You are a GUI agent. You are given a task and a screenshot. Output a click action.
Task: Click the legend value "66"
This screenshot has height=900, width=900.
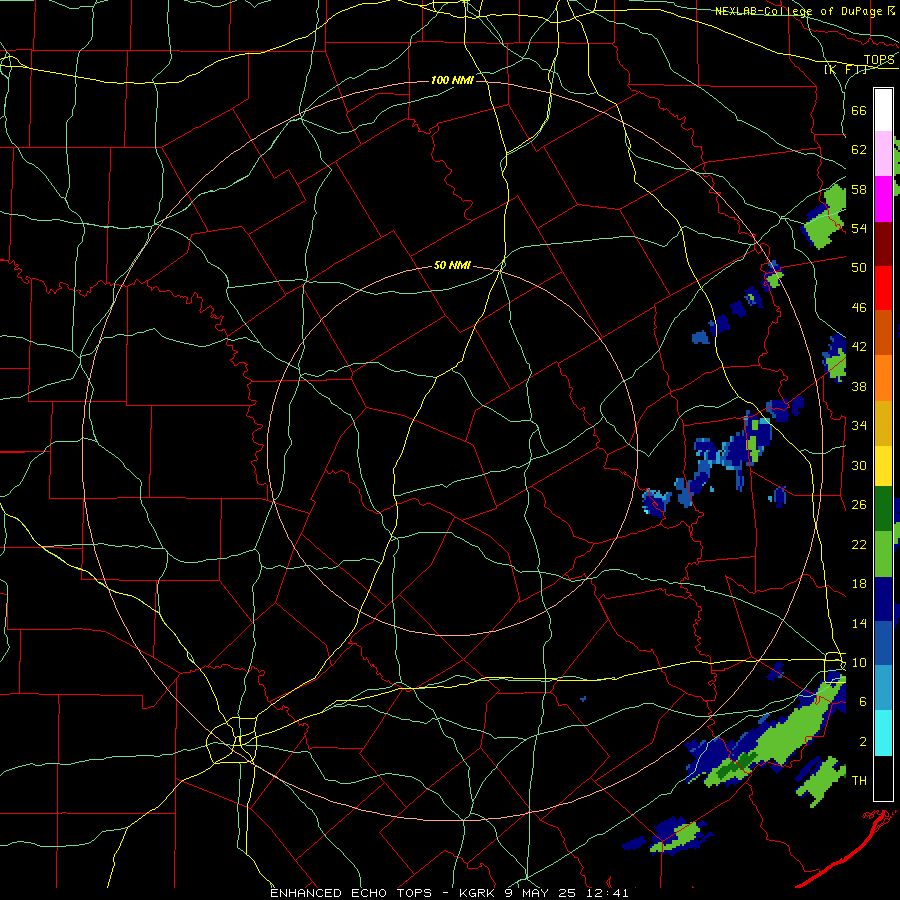pos(859,110)
